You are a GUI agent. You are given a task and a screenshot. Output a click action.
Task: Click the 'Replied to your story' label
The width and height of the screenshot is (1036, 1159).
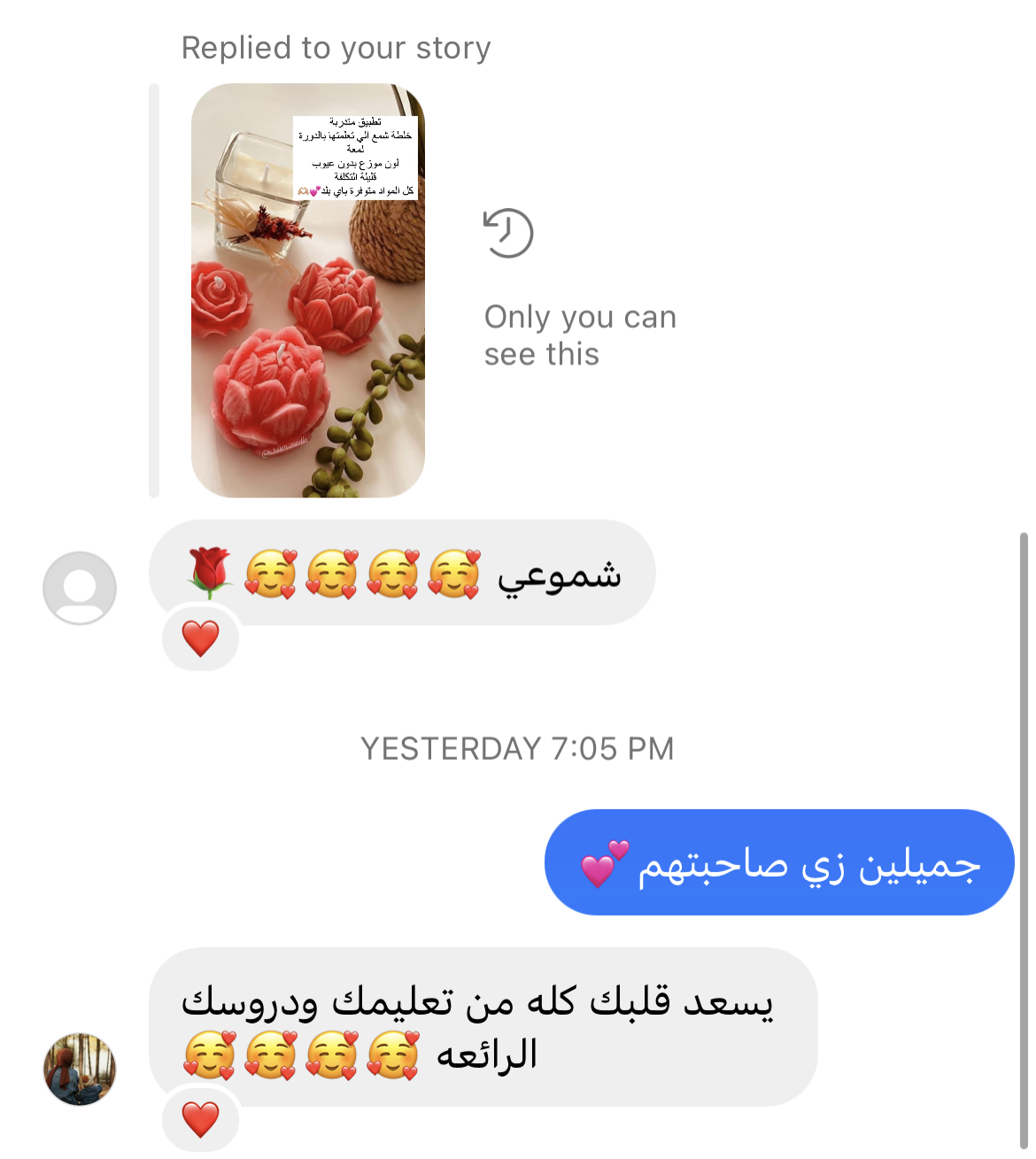tap(336, 48)
